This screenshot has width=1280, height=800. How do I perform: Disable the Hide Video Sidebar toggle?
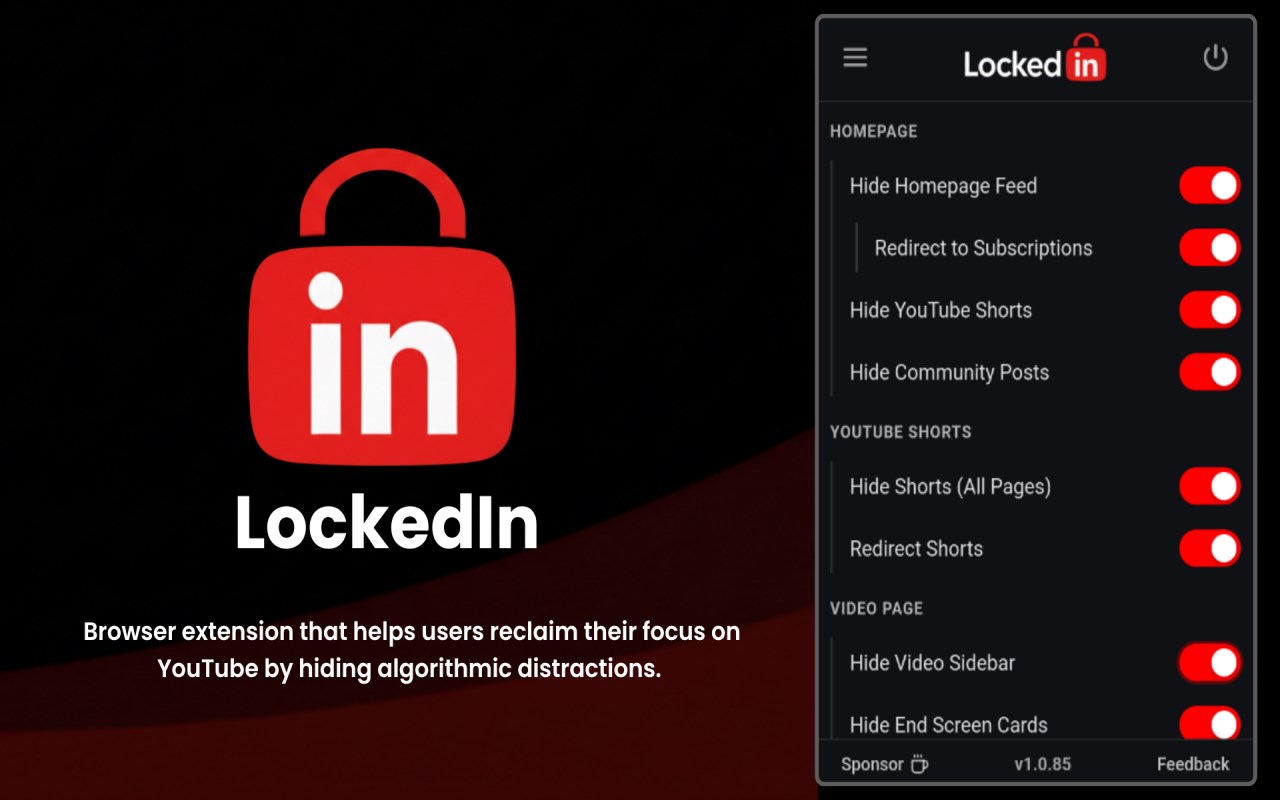[1209, 663]
